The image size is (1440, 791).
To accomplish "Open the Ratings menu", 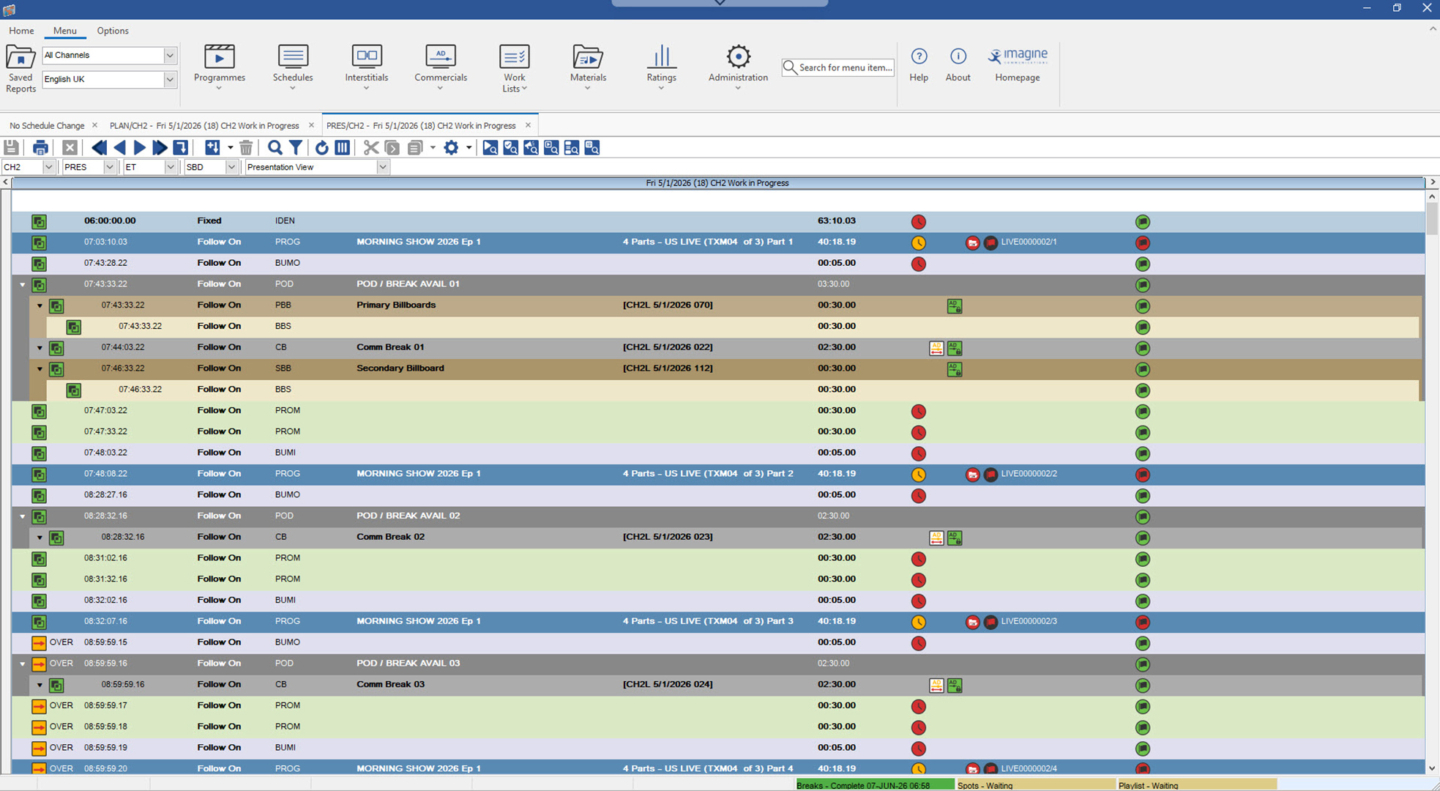I will (661, 67).
